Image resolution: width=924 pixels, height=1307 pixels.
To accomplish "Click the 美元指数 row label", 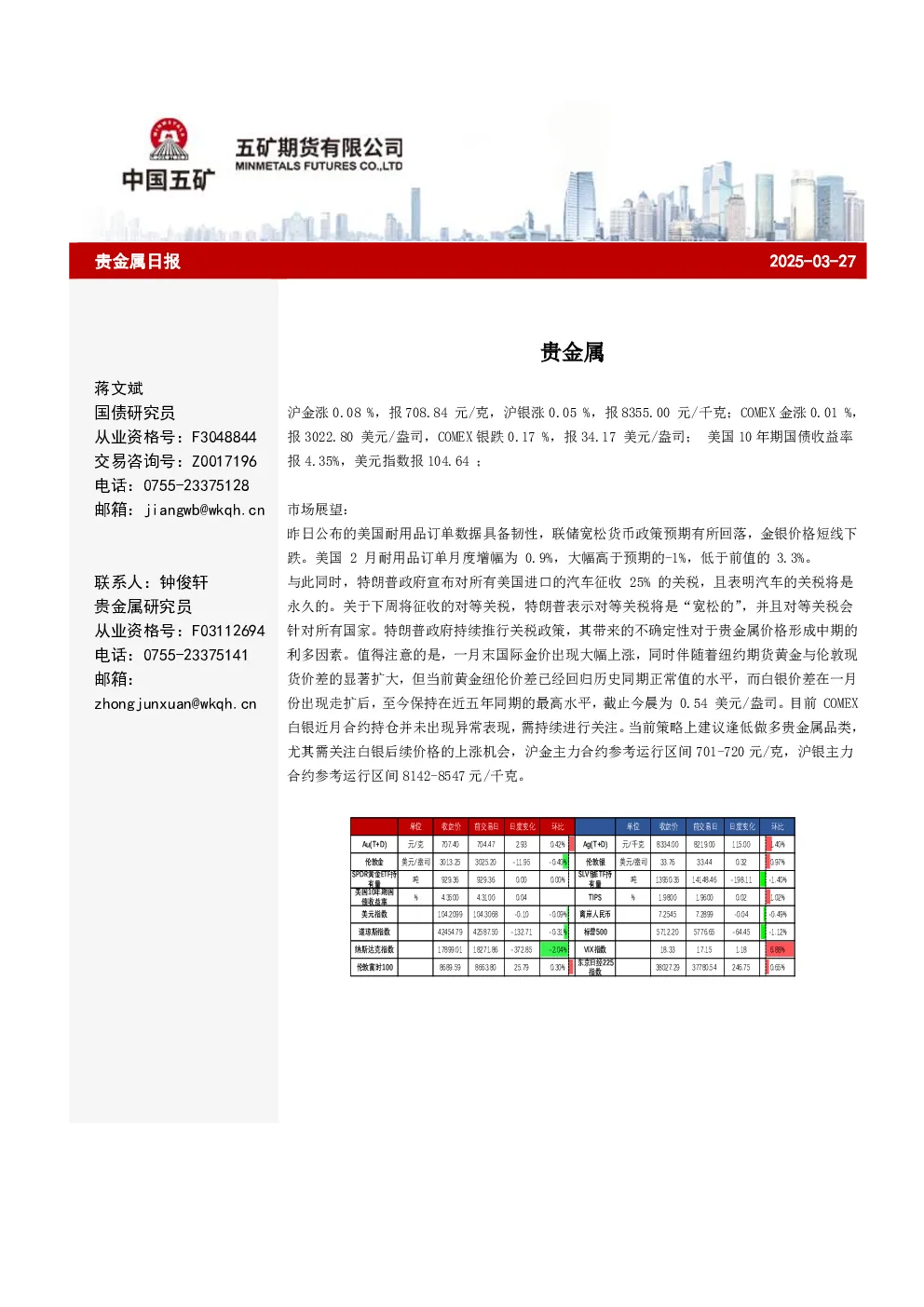I will pyautogui.click(x=374, y=915).
